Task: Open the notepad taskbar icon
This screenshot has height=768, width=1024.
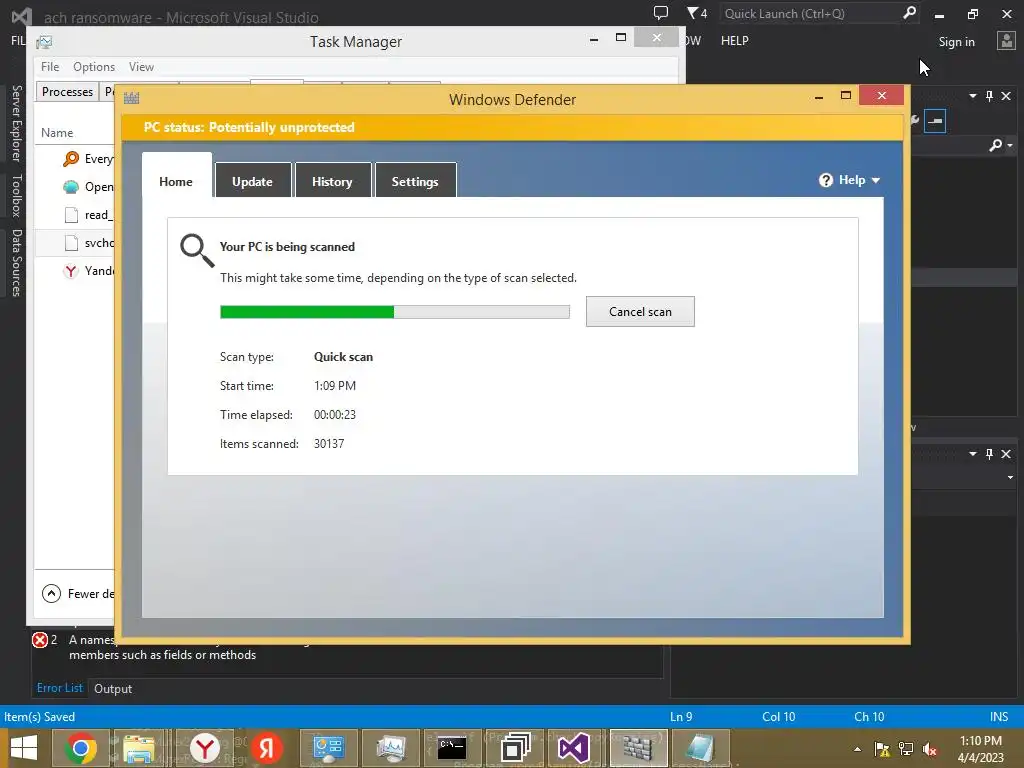Action: (x=699, y=748)
